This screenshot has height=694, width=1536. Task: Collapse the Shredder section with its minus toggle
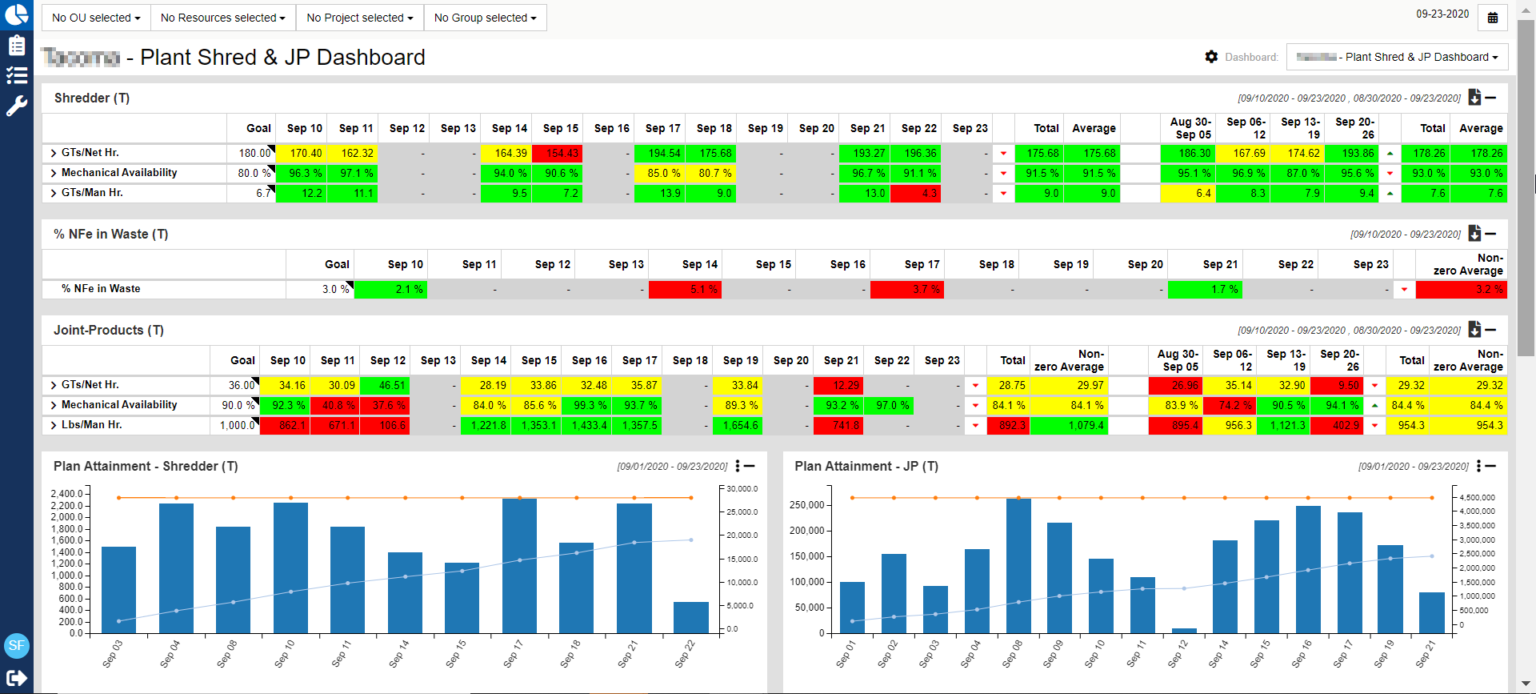(1489, 97)
